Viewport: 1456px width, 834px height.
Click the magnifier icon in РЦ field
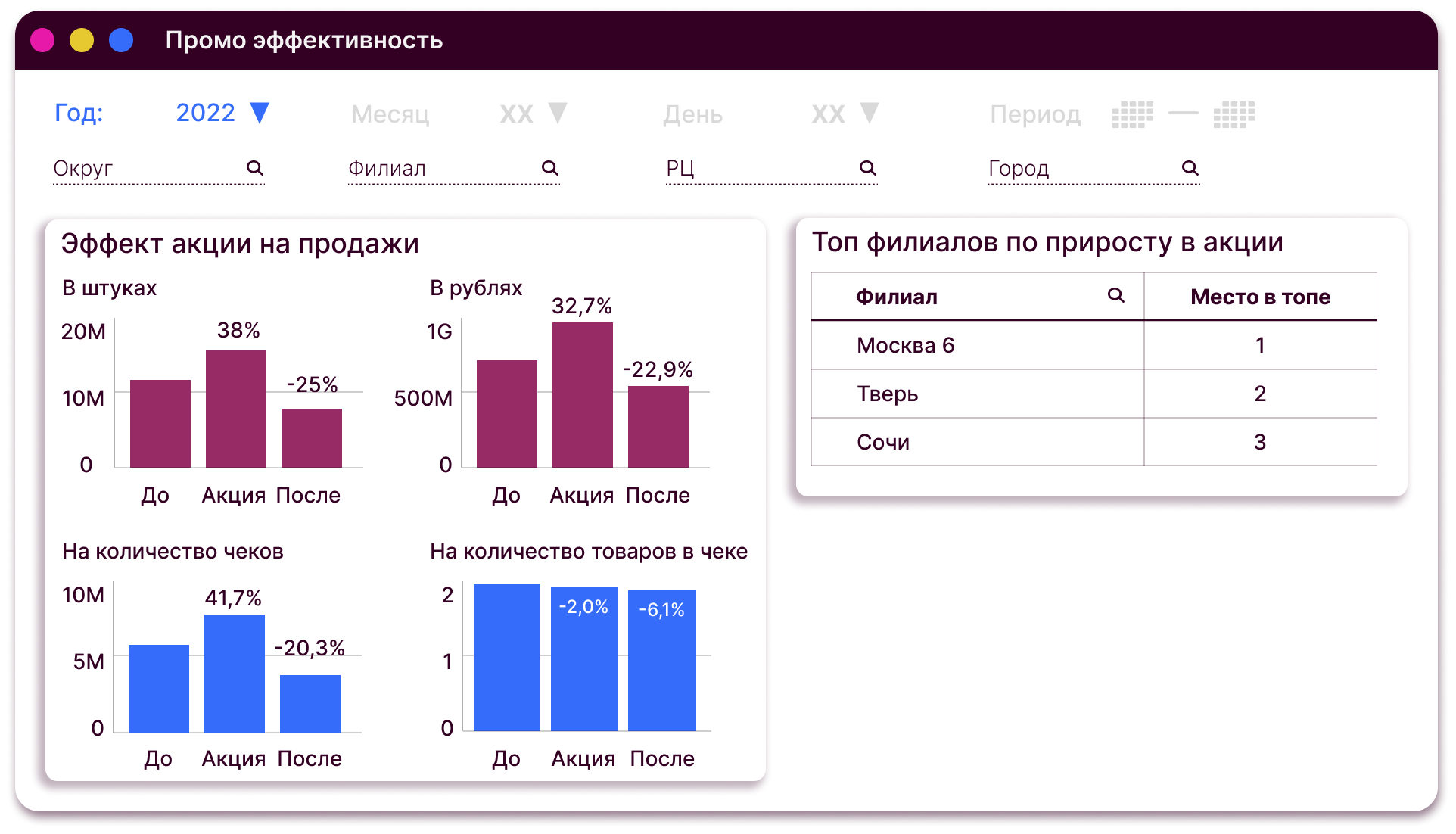tap(868, 168)
